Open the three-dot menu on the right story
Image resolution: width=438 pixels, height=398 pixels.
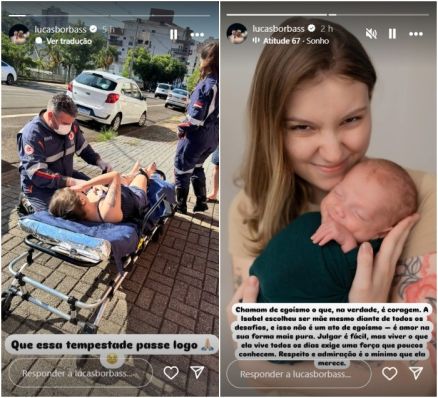click(x=416, y=34)
